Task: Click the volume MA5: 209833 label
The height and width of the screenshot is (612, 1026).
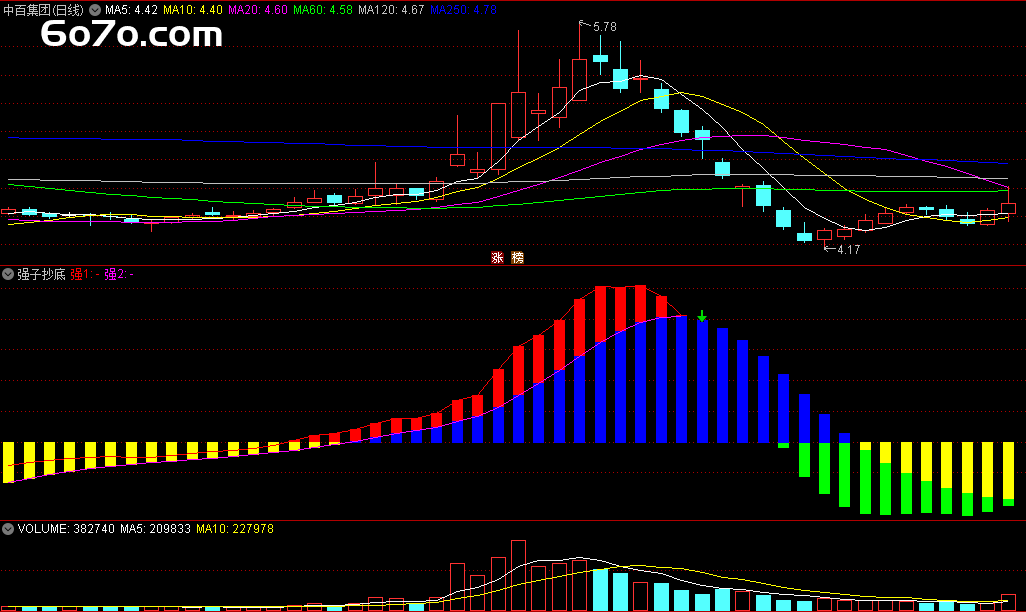Action: [x=155, y=528]
